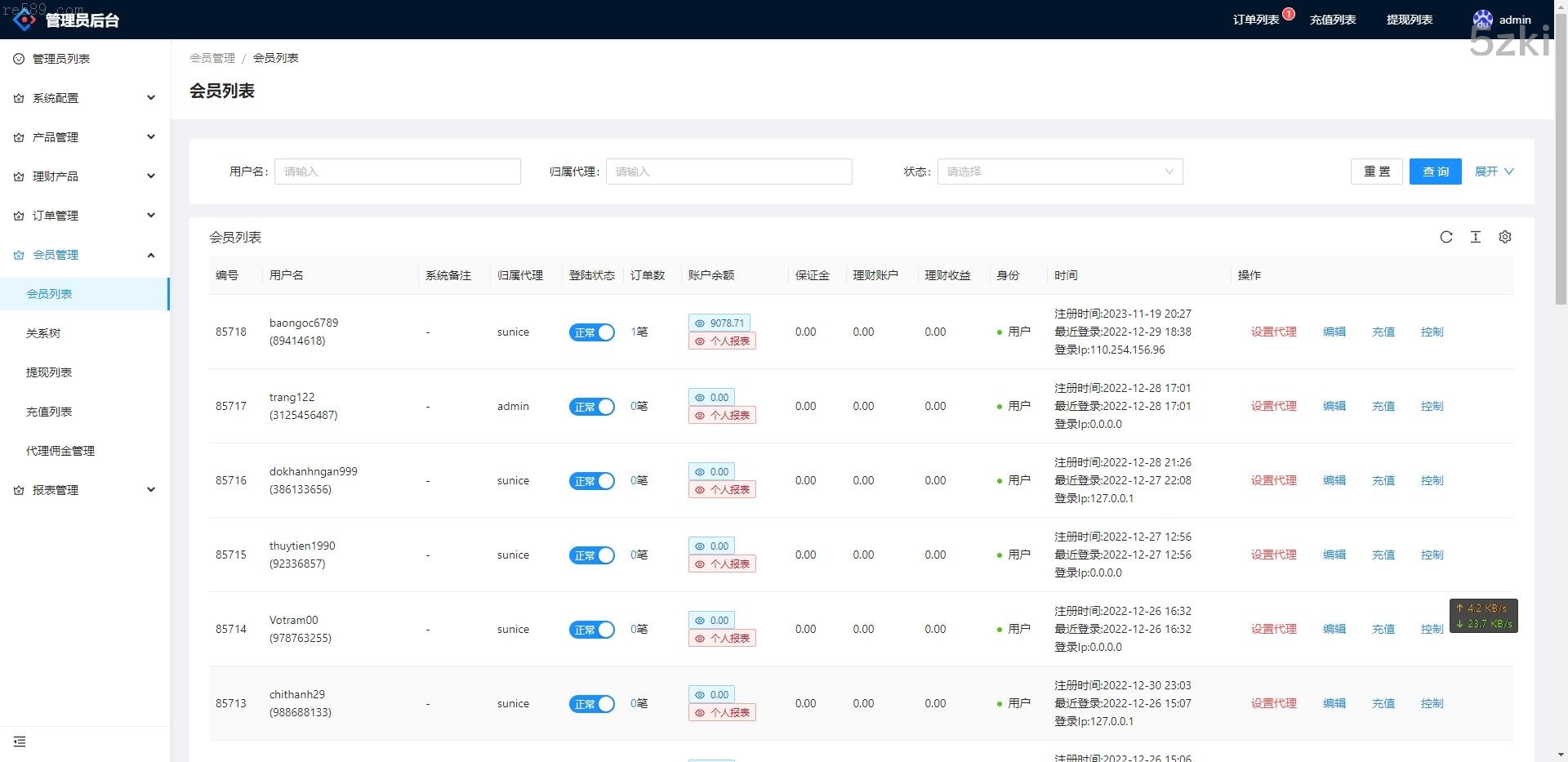
Task: Expand 系统配置 sidebar menu
Action: pos(85,98)
